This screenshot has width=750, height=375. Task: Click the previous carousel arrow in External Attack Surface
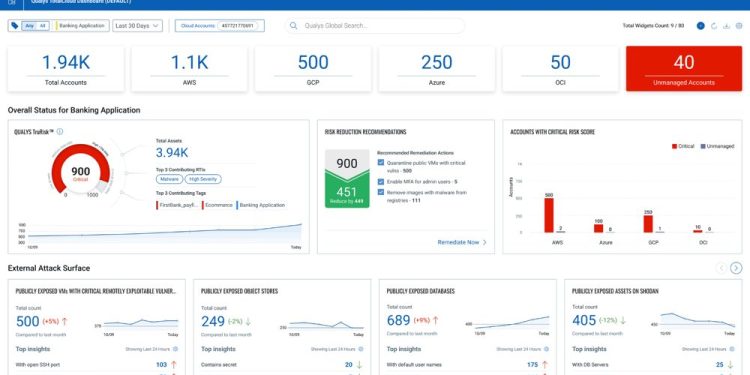click(x=722, y=268)
